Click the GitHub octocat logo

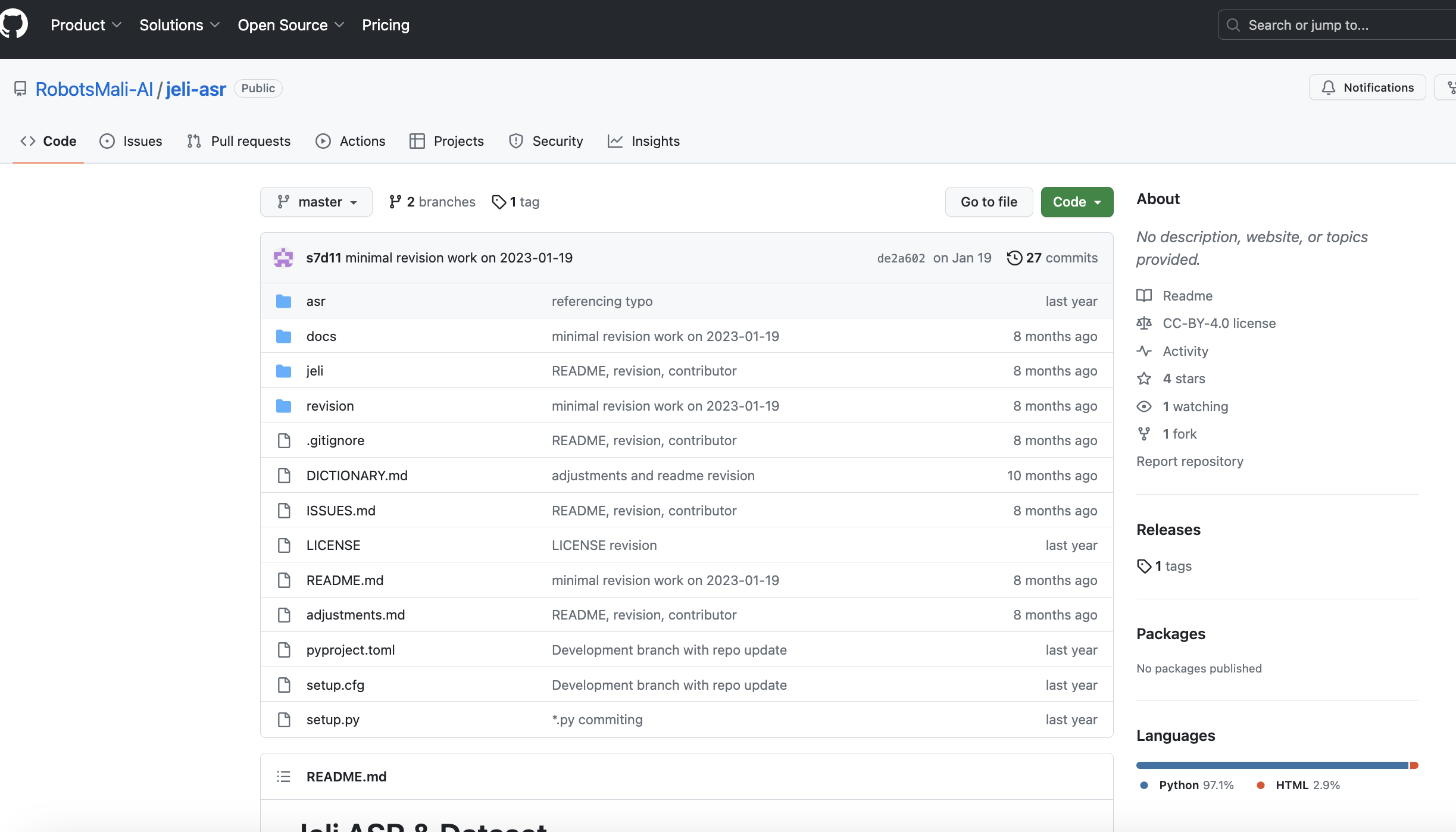coord(13,24)
